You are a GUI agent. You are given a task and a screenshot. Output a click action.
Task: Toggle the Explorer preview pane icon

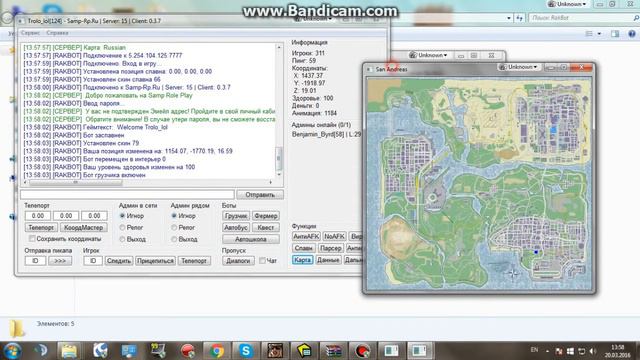tap(615, 33)
